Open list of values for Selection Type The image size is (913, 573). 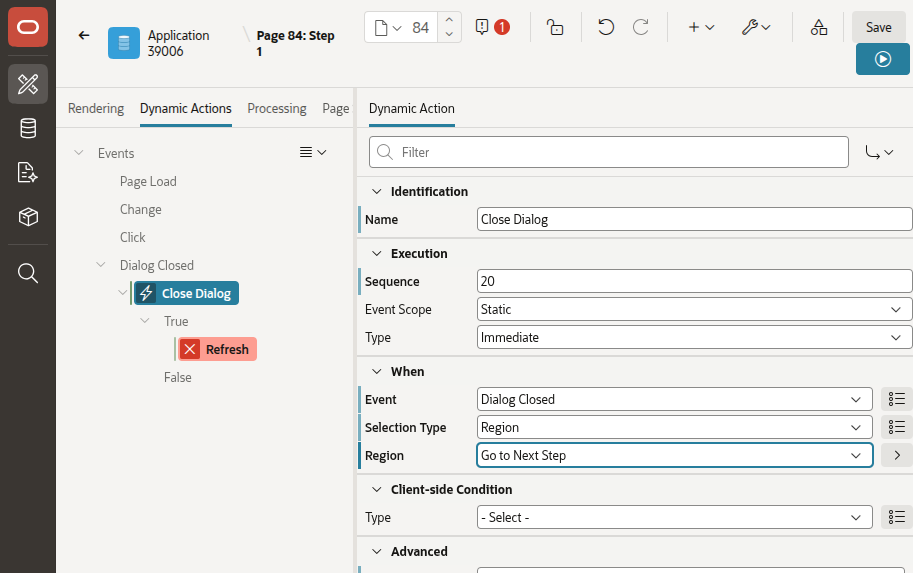pyautogui.click(x=897, y=427)
